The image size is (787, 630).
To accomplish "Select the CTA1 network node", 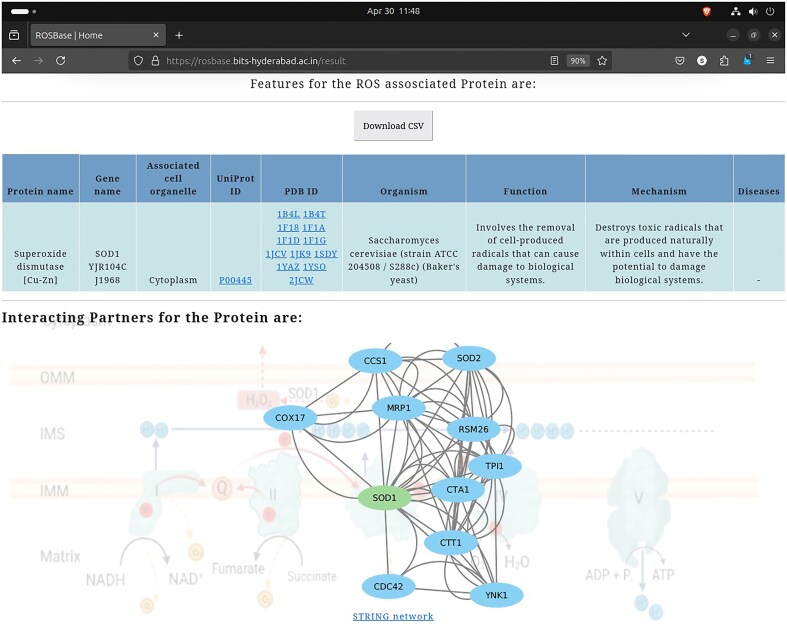I will pos(458,489).
